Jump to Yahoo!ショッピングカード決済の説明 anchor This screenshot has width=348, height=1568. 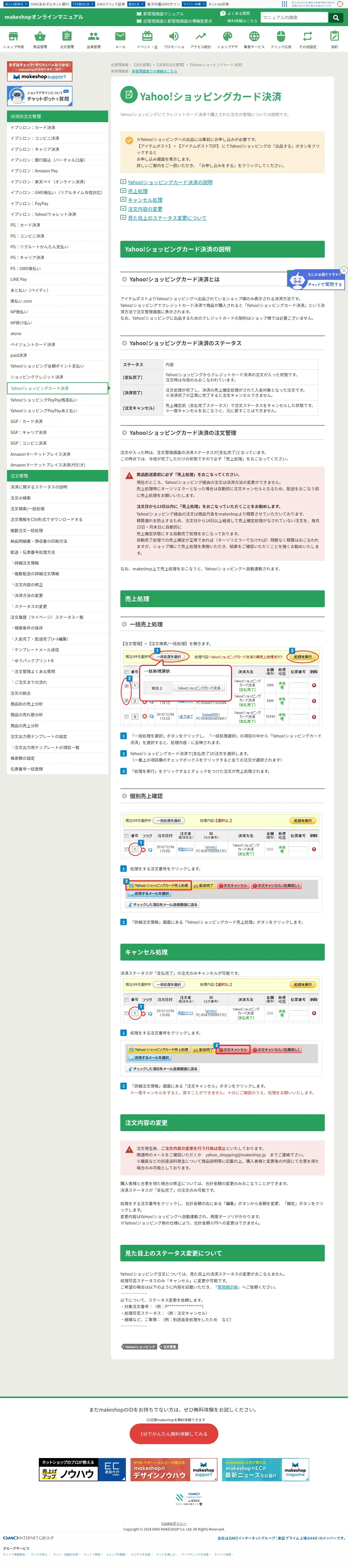[x=170, y=182]
